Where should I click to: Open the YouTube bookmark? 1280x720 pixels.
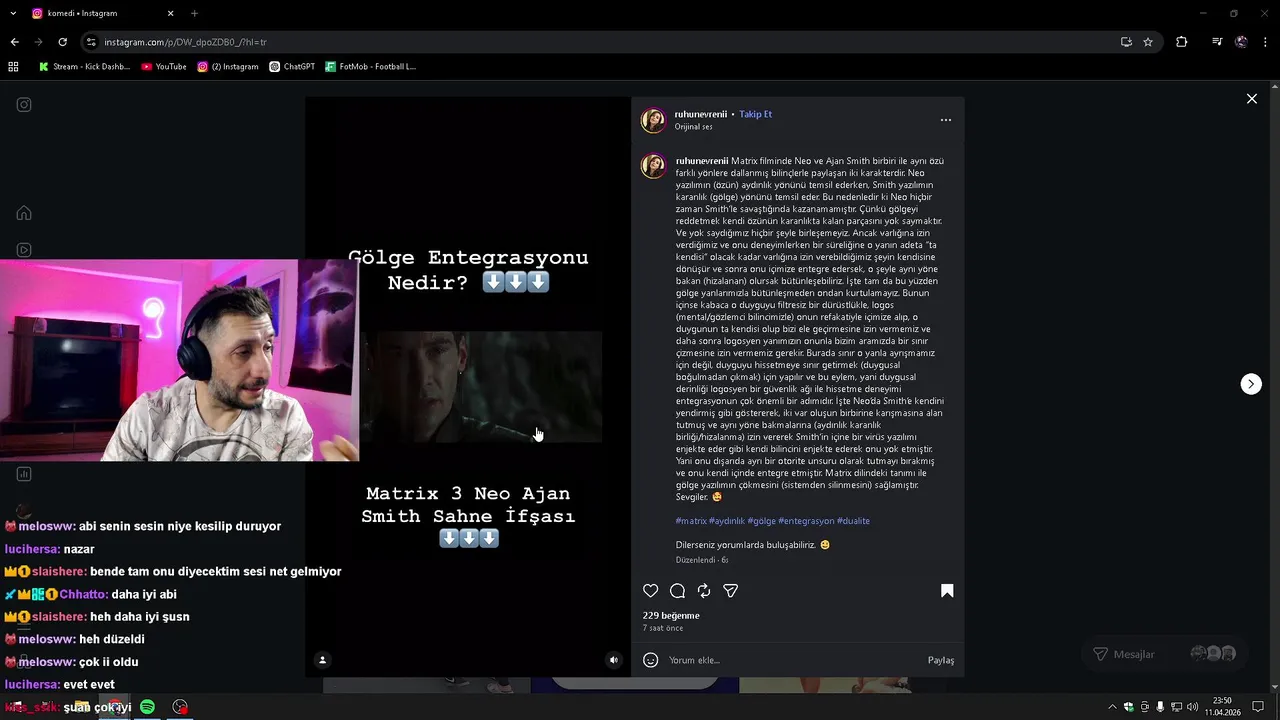tap(164, 67)
